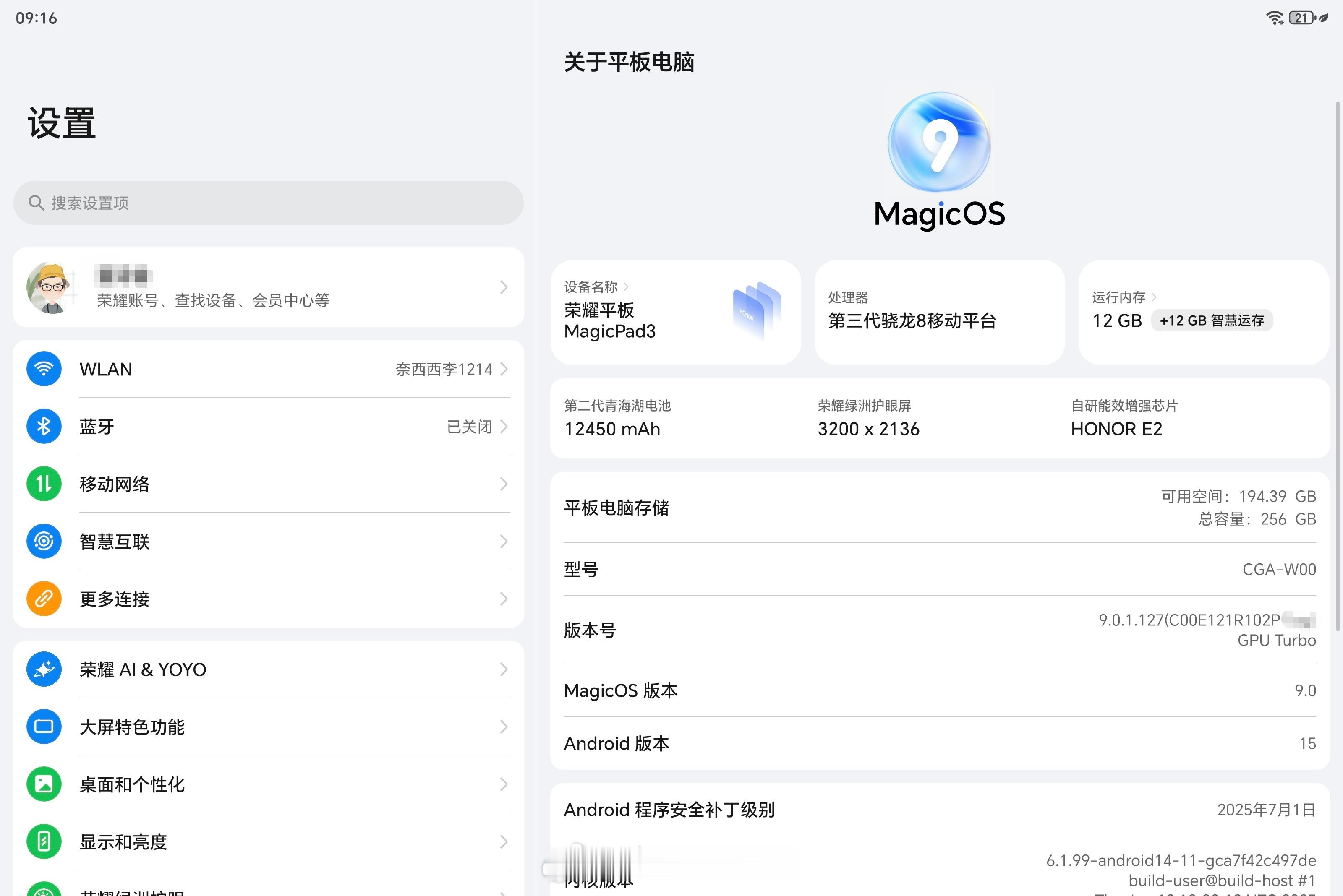Tap the 大屏特色功能 screen icon

[x=44, y=727]
